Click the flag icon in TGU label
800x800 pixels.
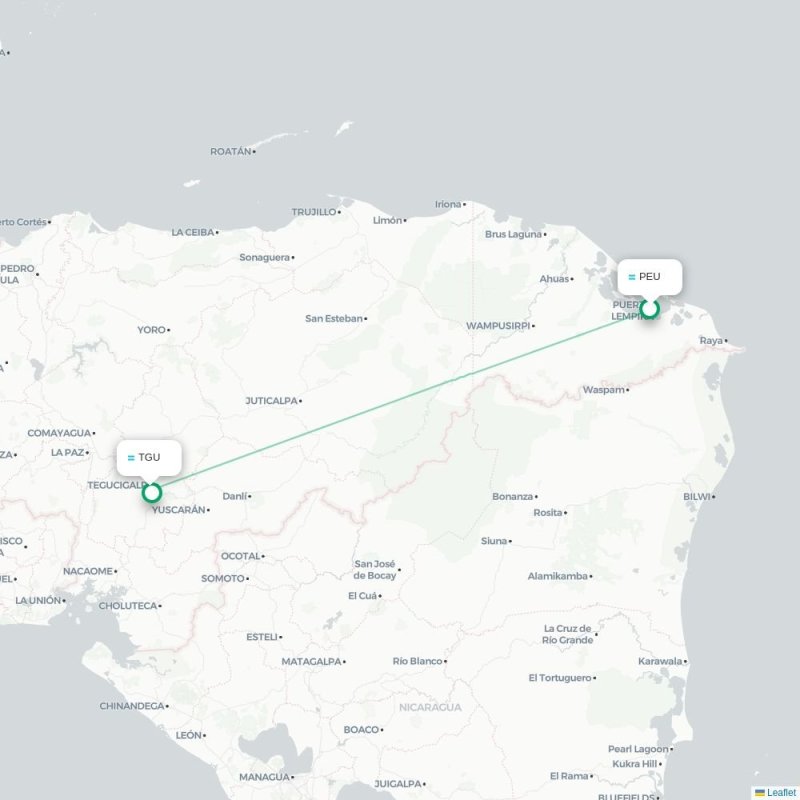click(x=131, y=458)
